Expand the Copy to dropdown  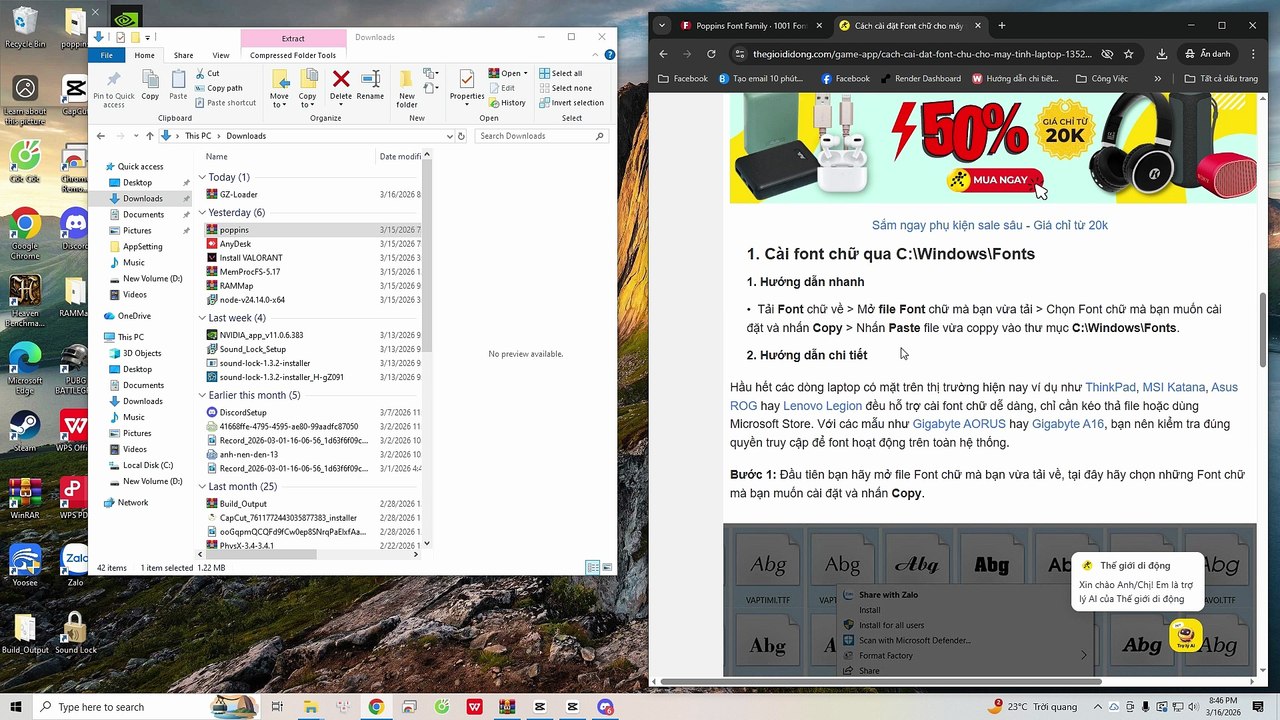pos(308,104)
